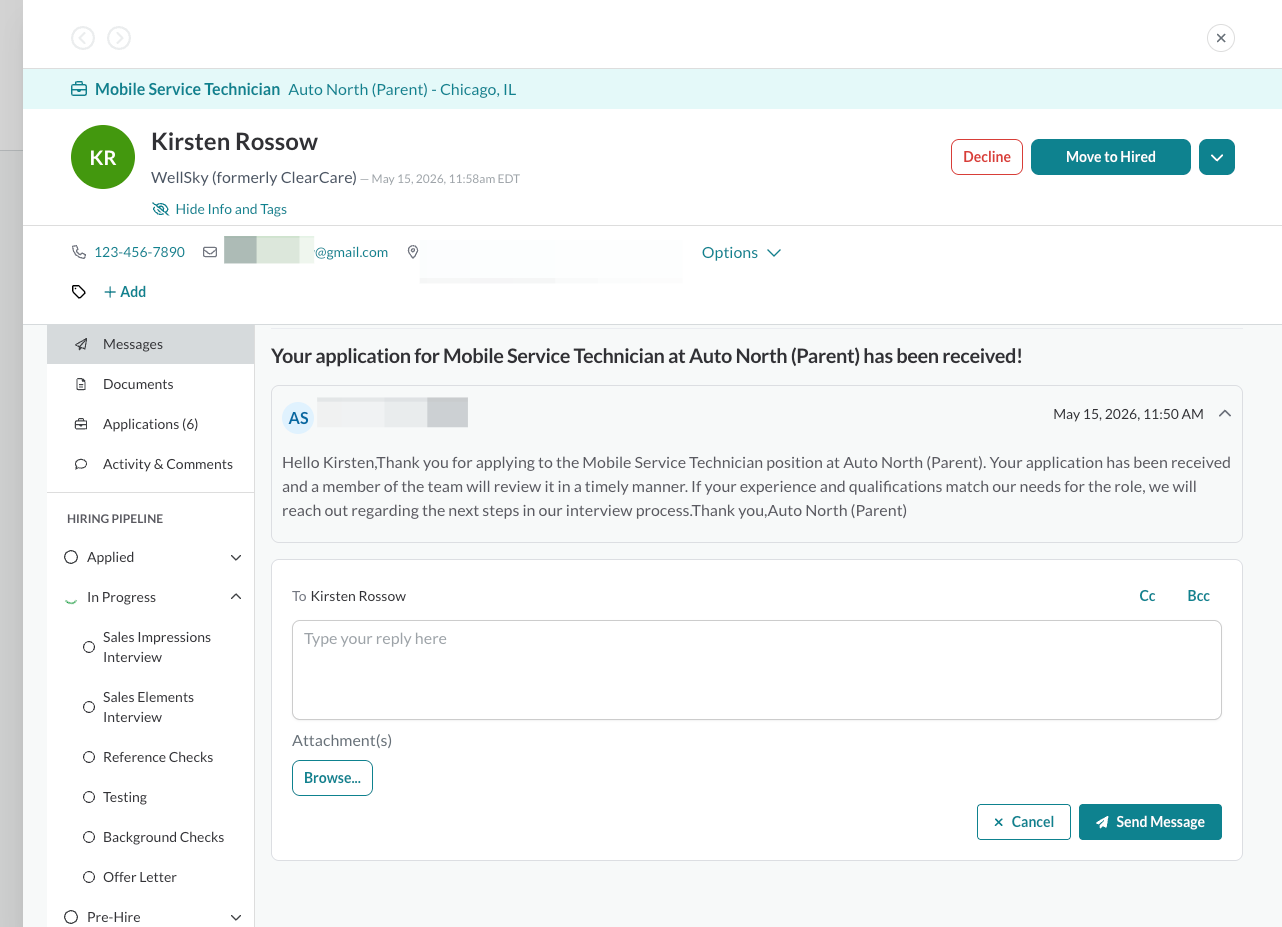Click the HIRING PIPELINE section heading
Screen dimensions: 1282x927
coord(115,519)
